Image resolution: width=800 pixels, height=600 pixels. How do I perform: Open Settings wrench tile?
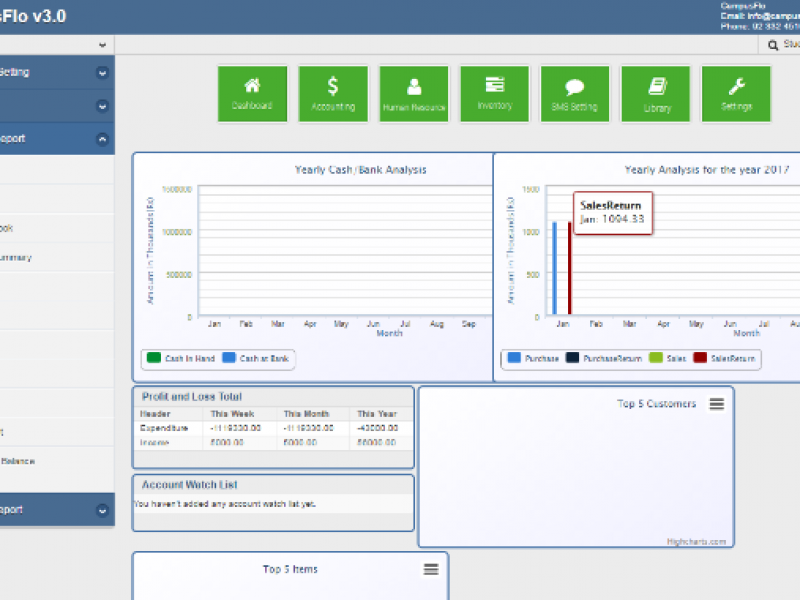(736, 94)
